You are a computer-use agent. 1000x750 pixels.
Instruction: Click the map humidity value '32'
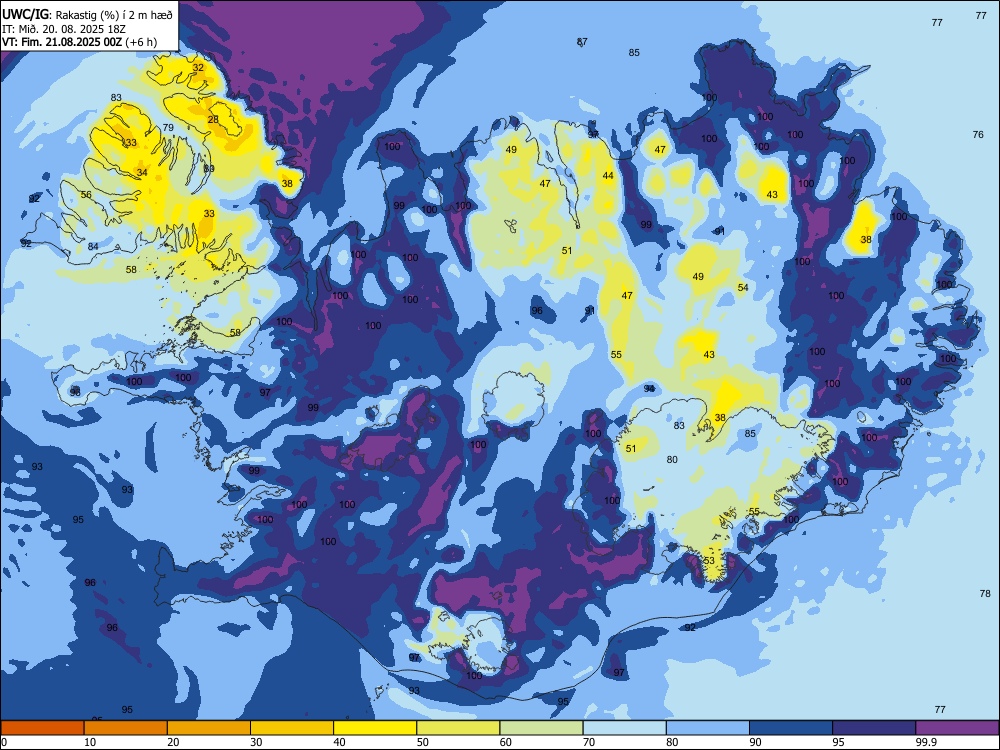click(x=198, y=68)
